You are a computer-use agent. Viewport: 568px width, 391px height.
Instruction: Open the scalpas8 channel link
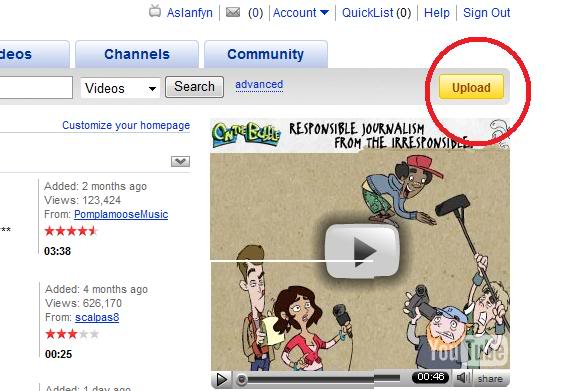(97, 317)
